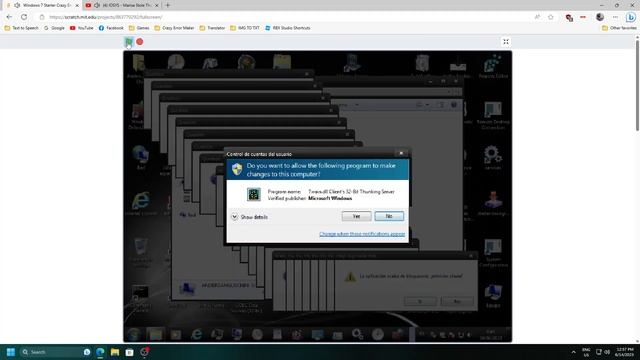The height and width of the screenshot is (360, 640).
Task: Open the taskbar clock and date
Action: point(624,352)
